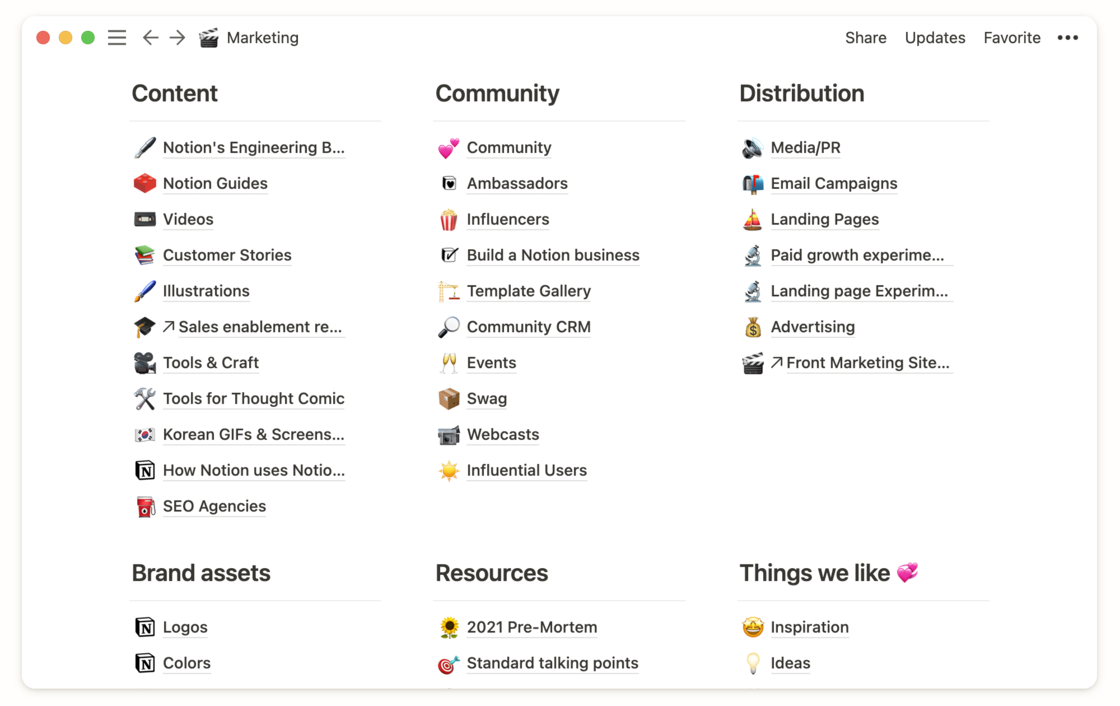Open Landing page Experim... page
Viewport: 1120px width, 706px height.
click(x=859, y=291)
